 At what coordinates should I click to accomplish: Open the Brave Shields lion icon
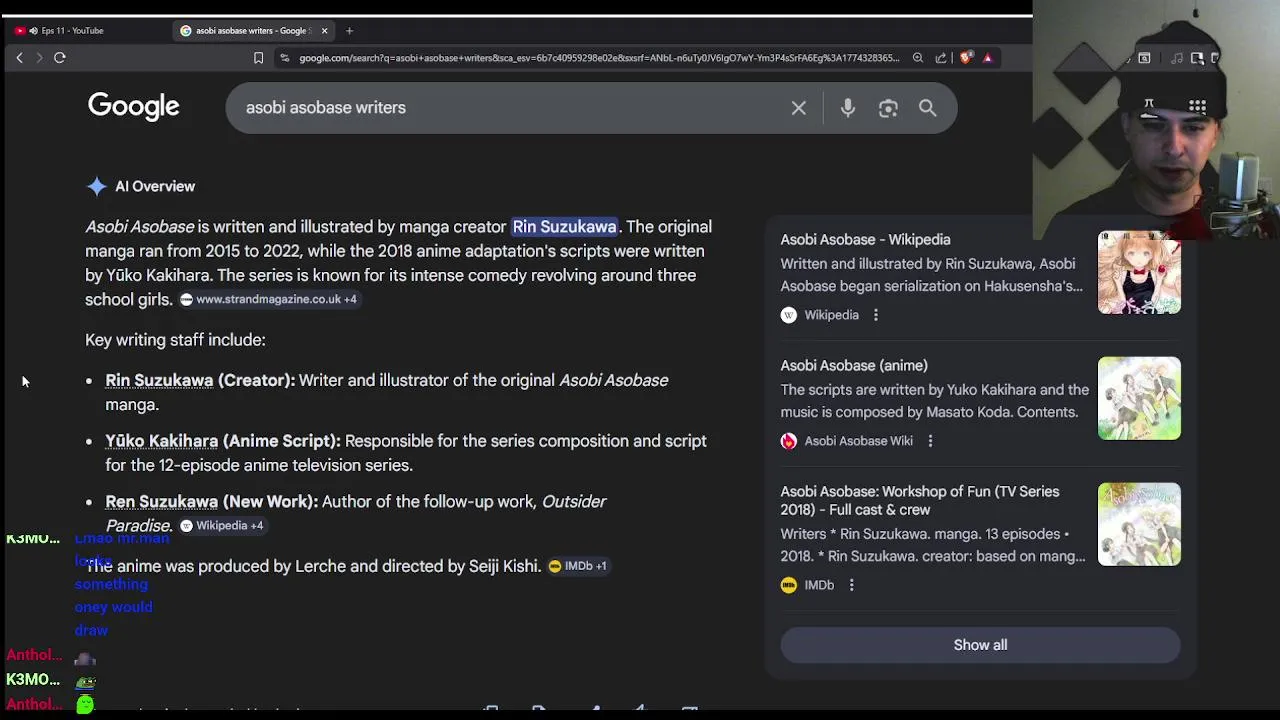965,58
